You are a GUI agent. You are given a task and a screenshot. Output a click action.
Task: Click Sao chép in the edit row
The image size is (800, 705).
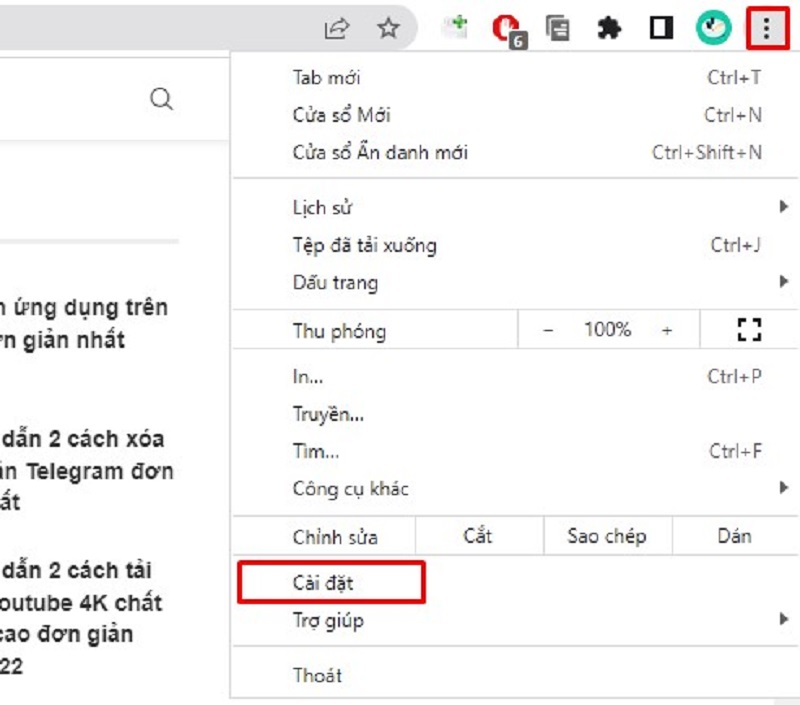click(x=607, y=536)
